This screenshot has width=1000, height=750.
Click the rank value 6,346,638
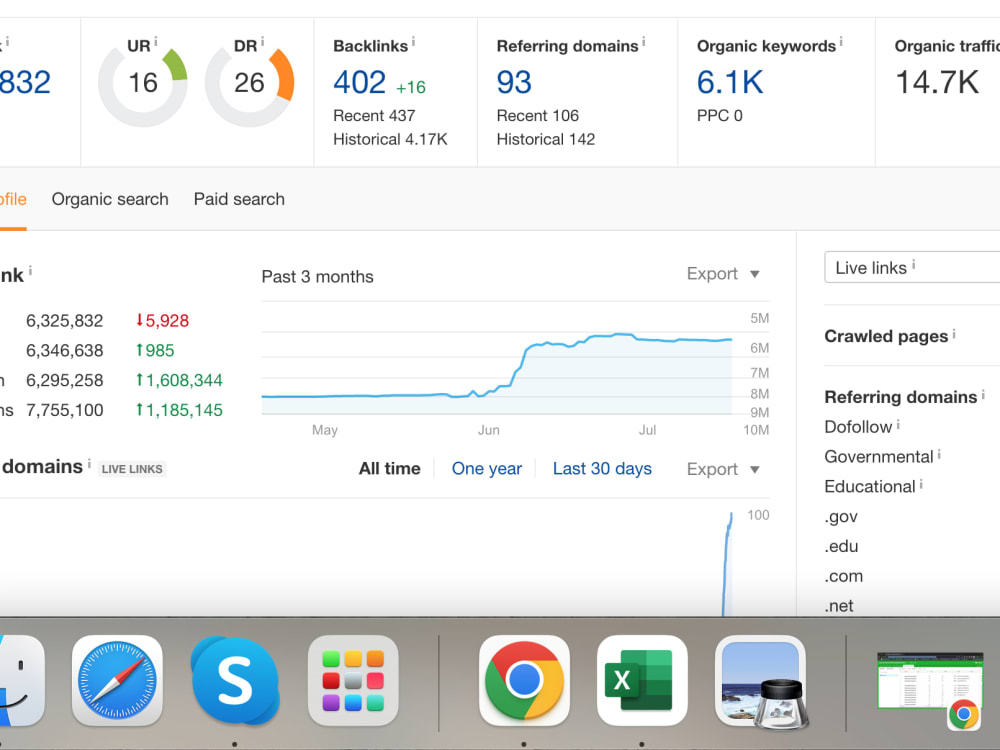pyautogui.click(x=64, y=350)
